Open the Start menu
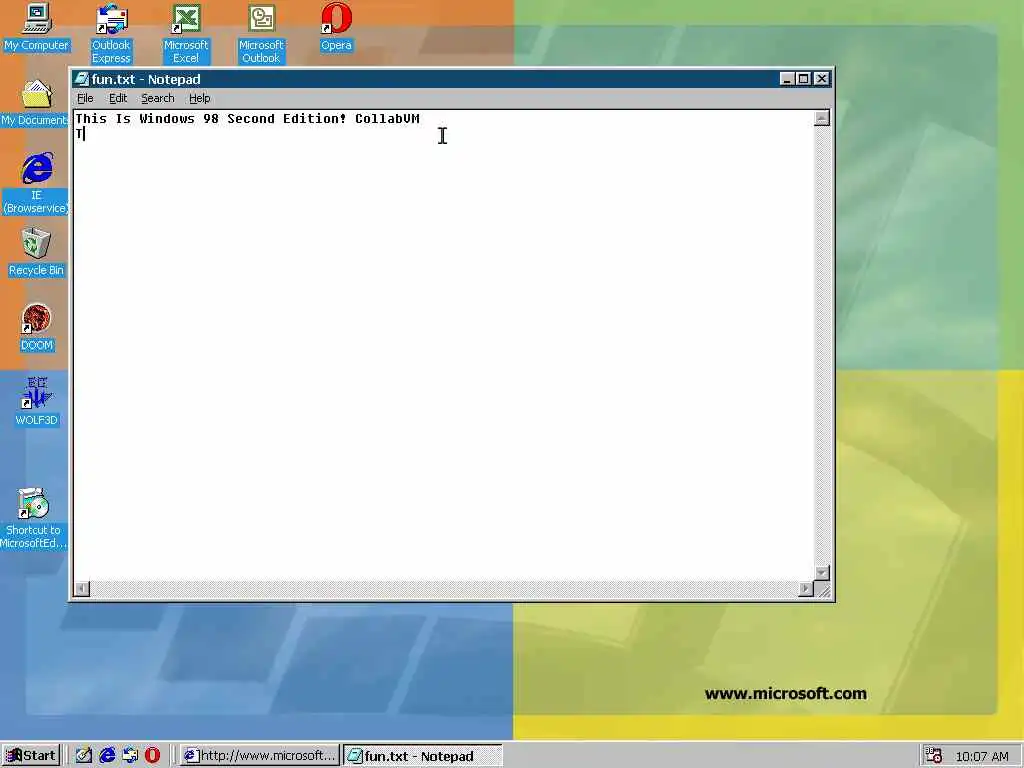 pos(31,756)
